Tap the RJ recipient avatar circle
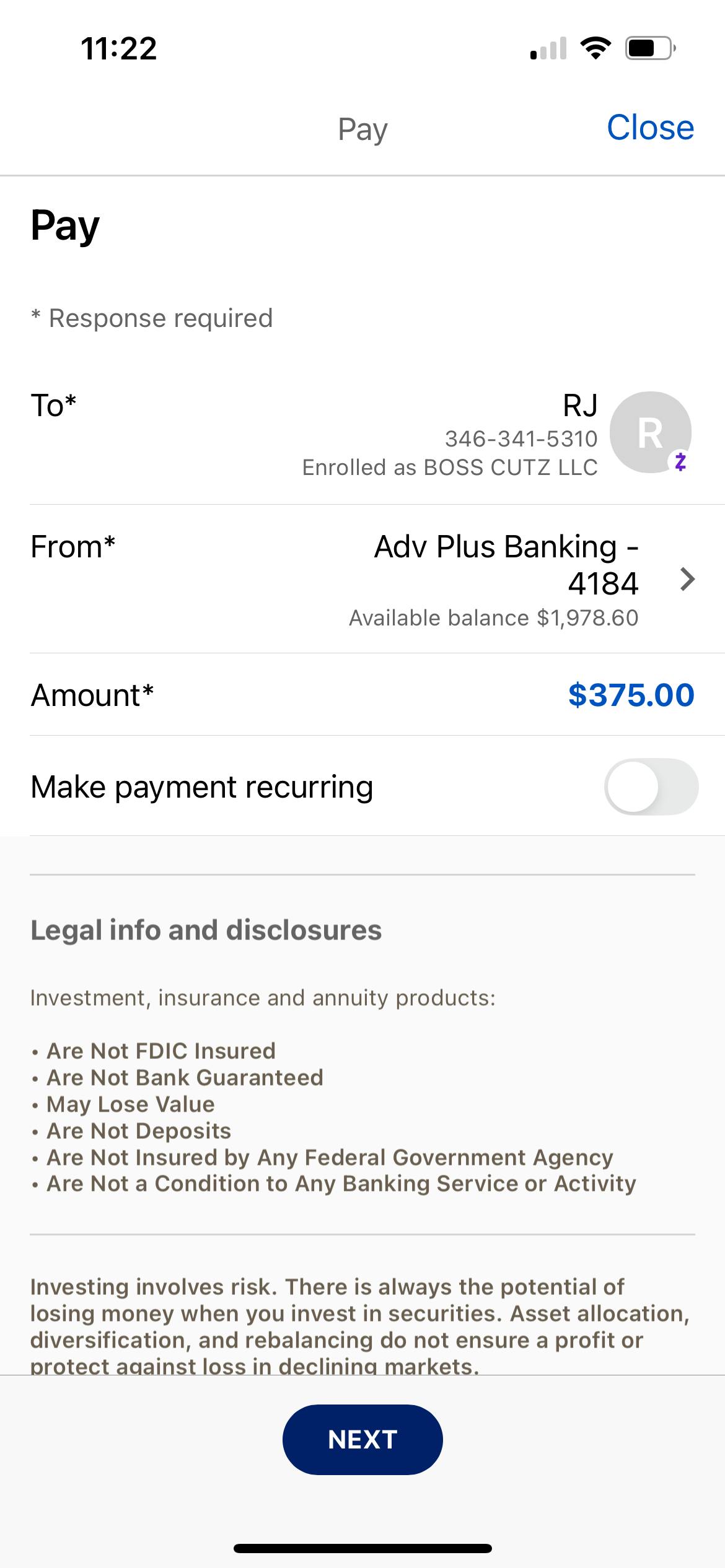Viewport: 725px width, 1568px height. pyautogui.click(x=650, y=432)
